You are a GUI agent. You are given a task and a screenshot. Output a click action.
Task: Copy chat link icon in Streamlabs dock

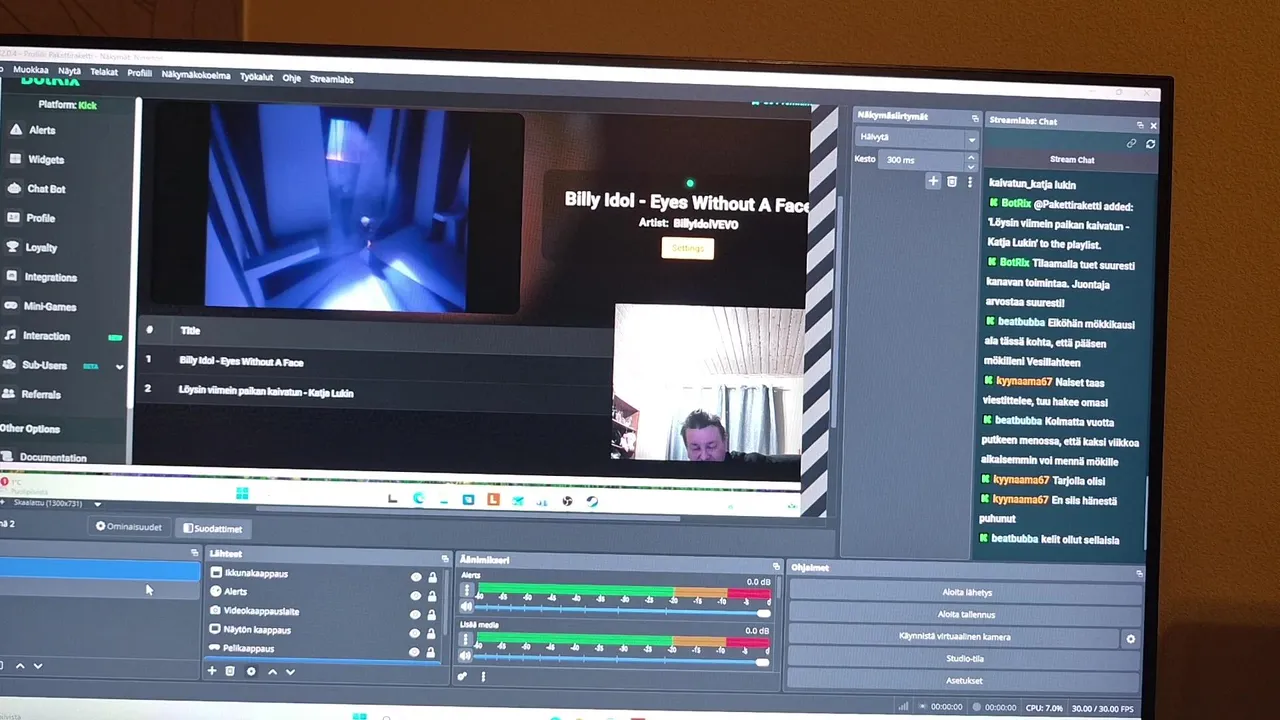pyautogui.click(x=1131, y=143)
